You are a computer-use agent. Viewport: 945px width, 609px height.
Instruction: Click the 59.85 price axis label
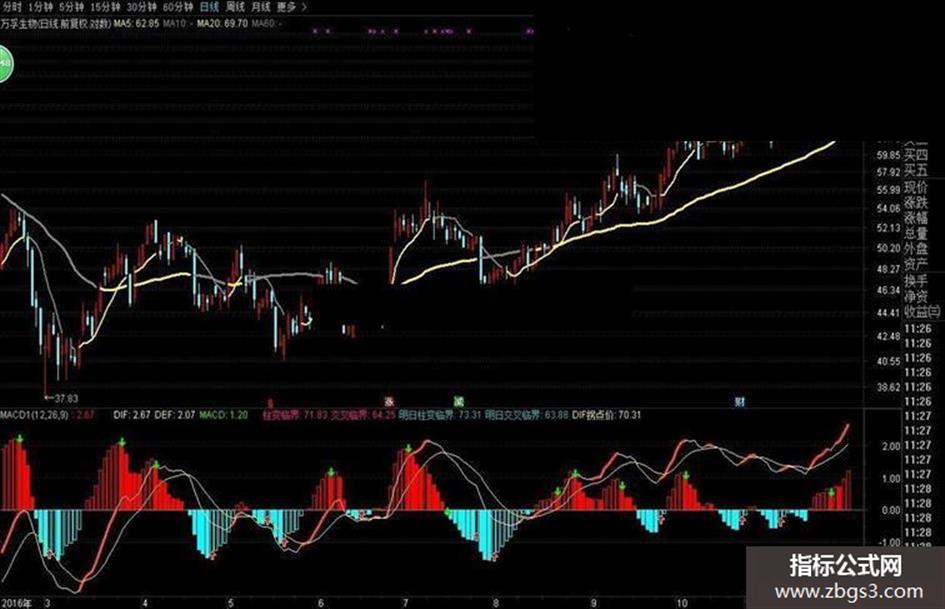[888, 155]
